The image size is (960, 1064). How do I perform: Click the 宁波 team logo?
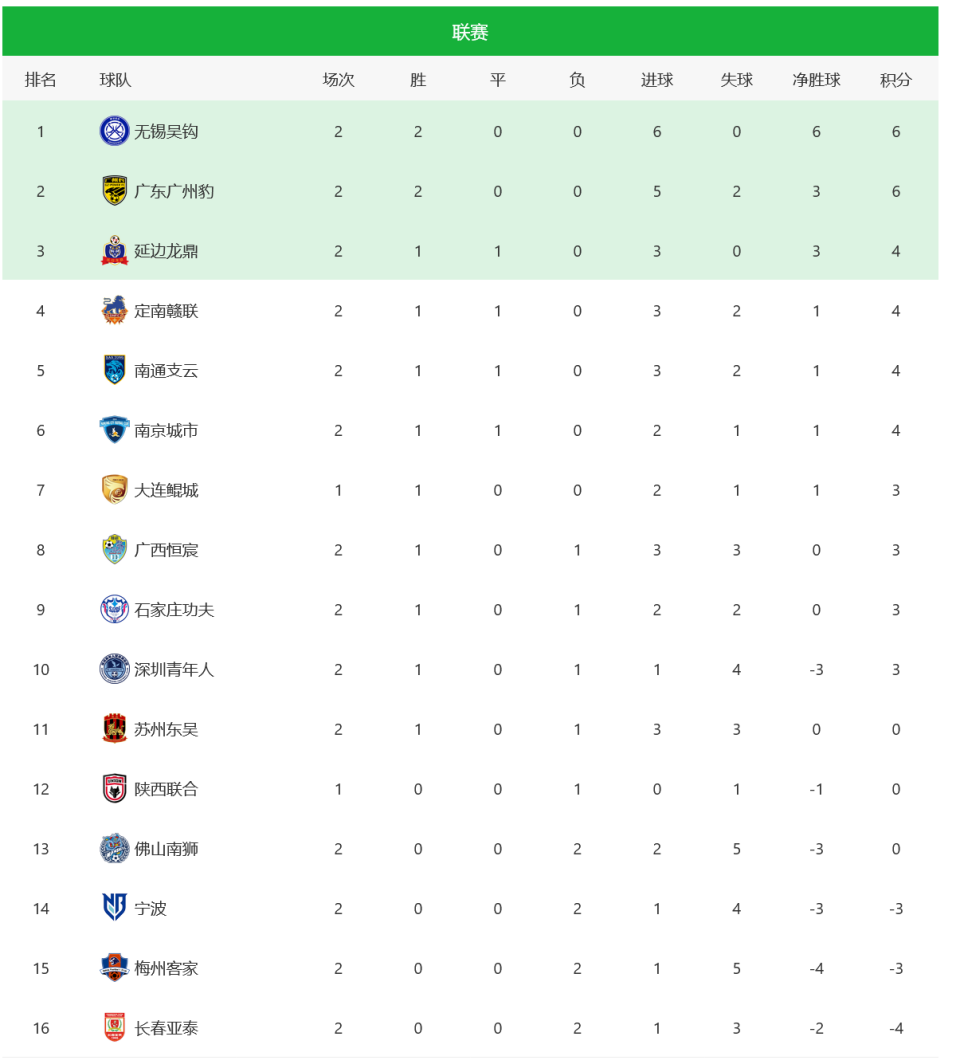(x=115, y=908)
